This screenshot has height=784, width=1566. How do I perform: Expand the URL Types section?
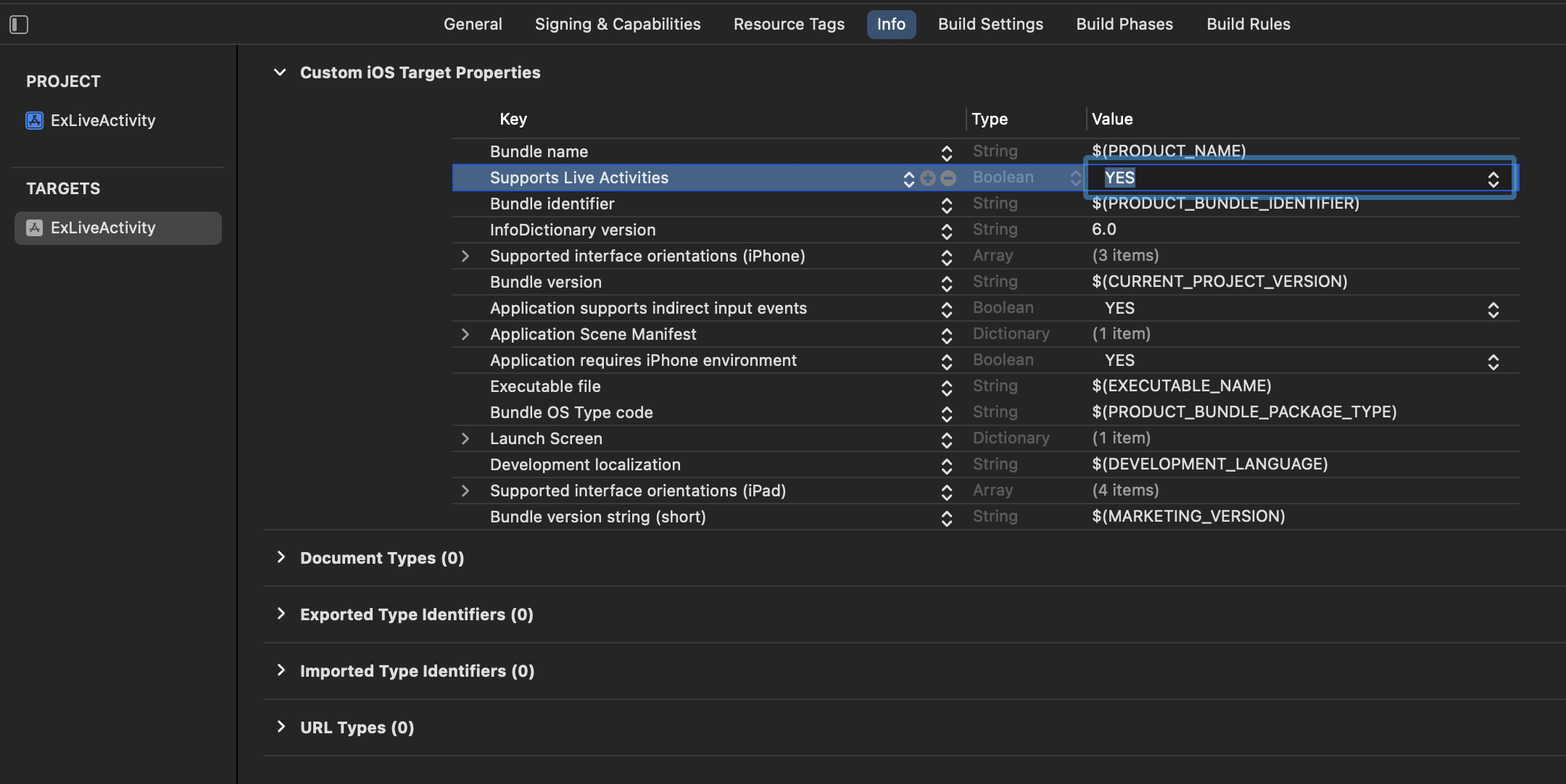281,727
